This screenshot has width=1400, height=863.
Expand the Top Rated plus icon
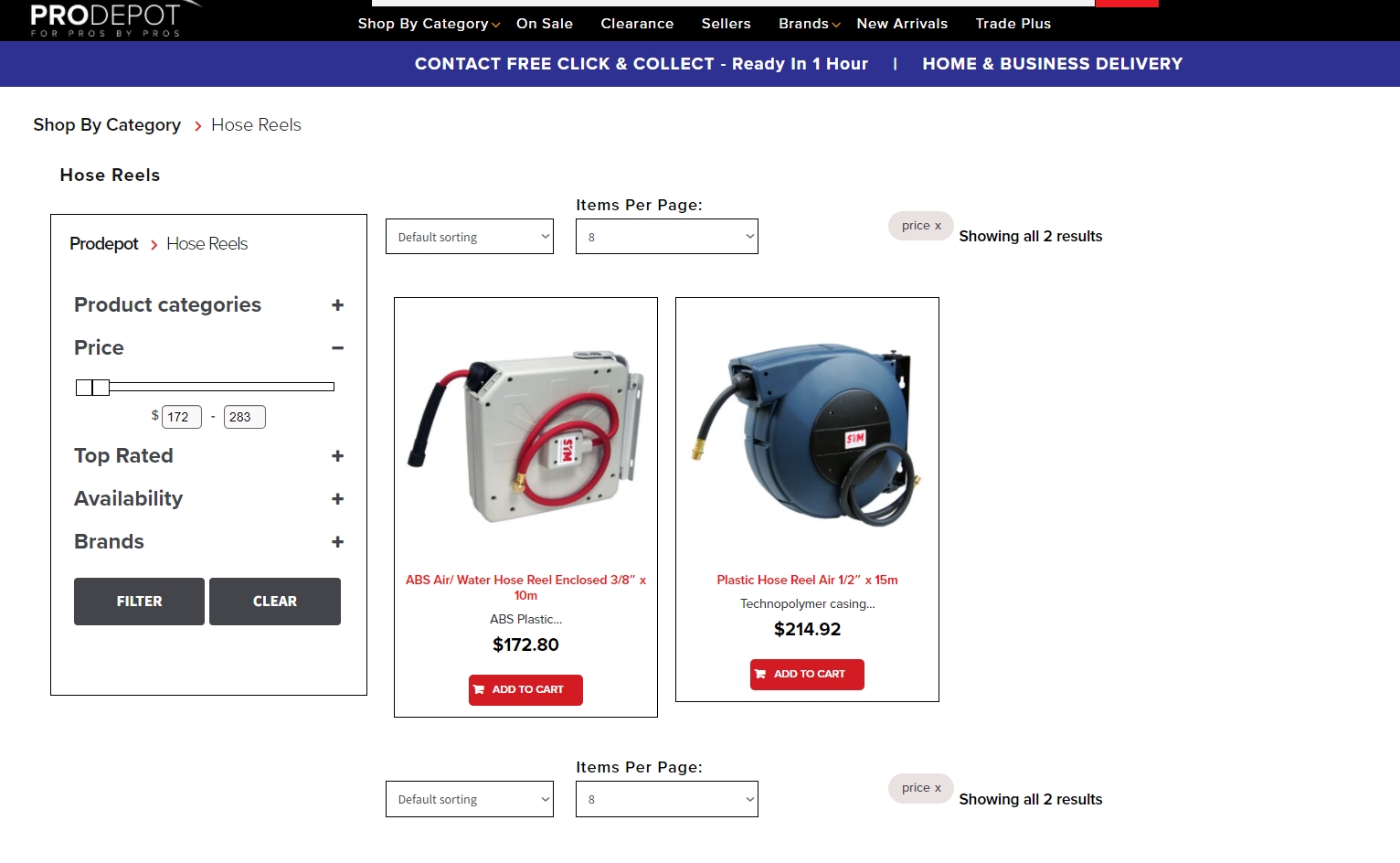[337, 456]
